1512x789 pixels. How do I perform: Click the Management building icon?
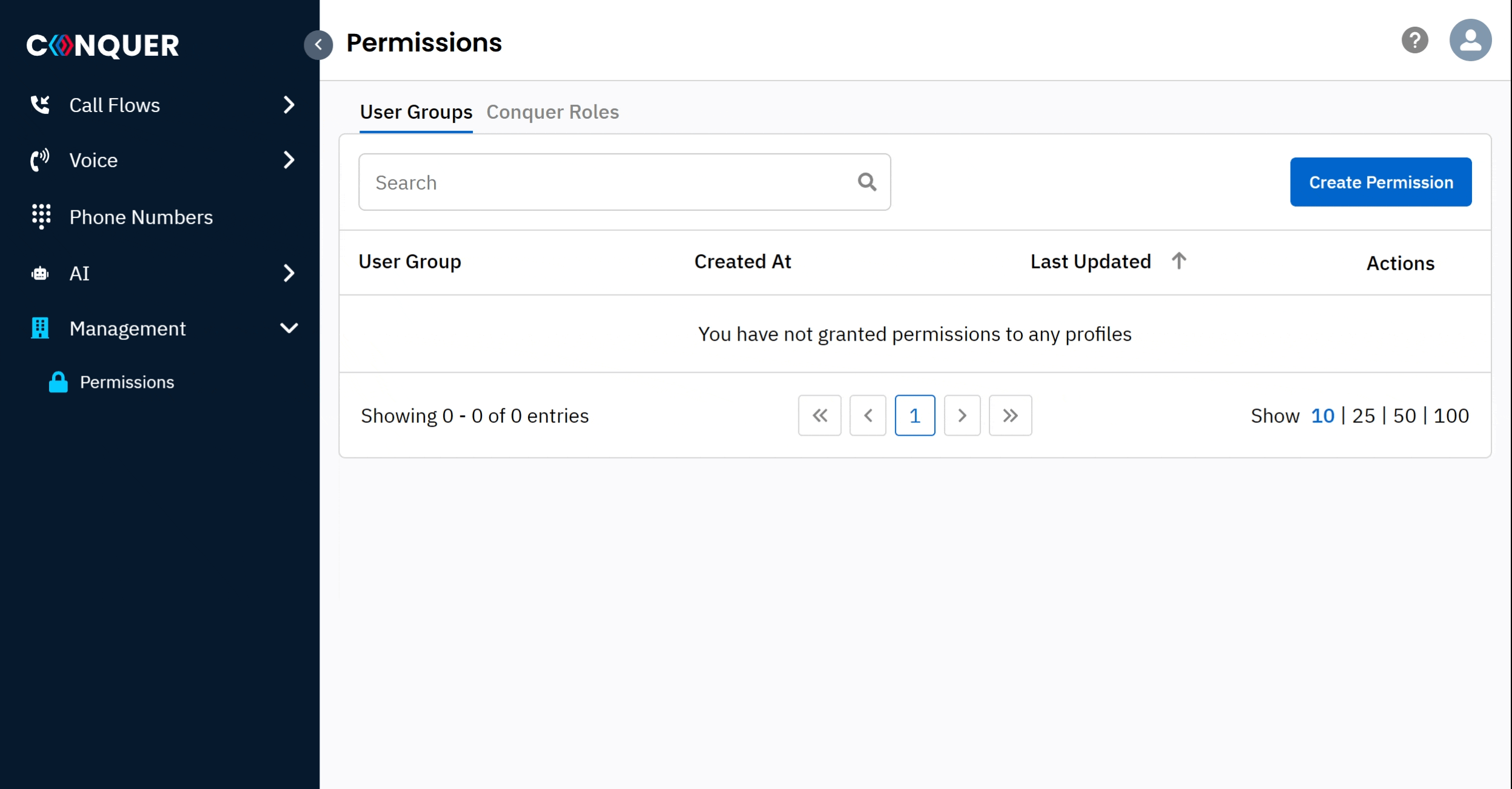point(40,328)
